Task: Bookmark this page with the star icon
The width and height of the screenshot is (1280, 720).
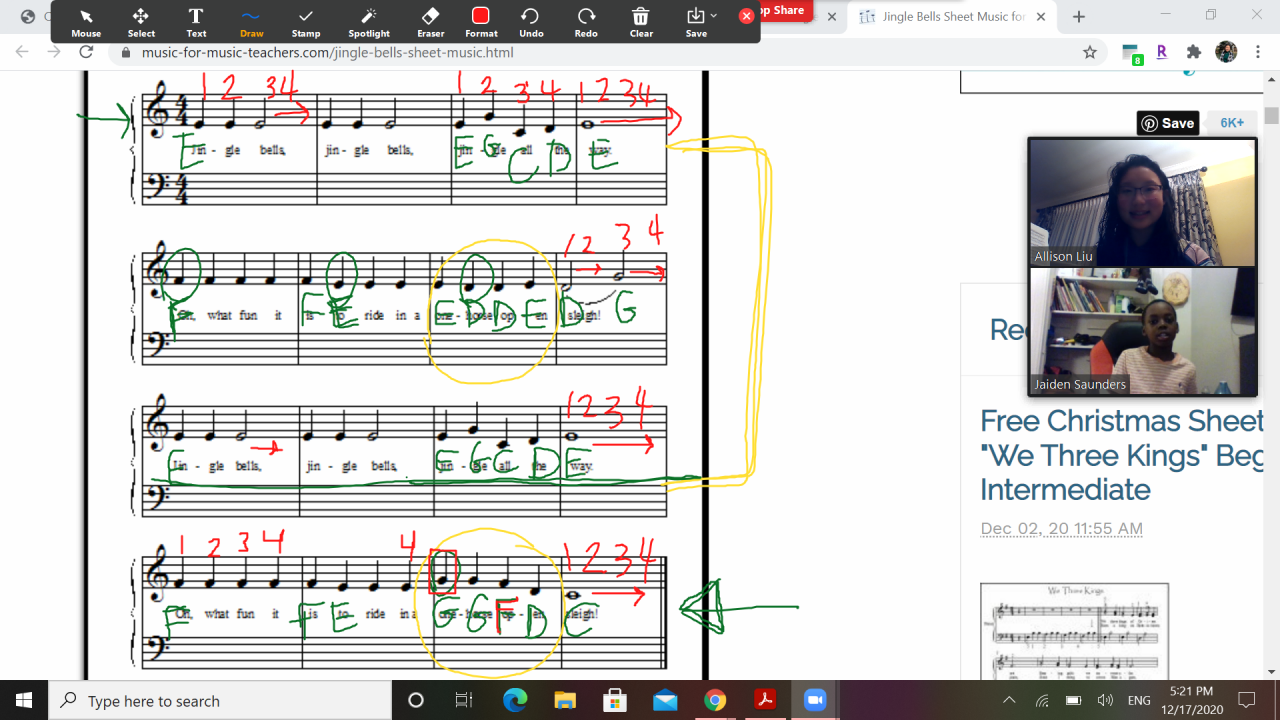Action: click(1090, 52)
